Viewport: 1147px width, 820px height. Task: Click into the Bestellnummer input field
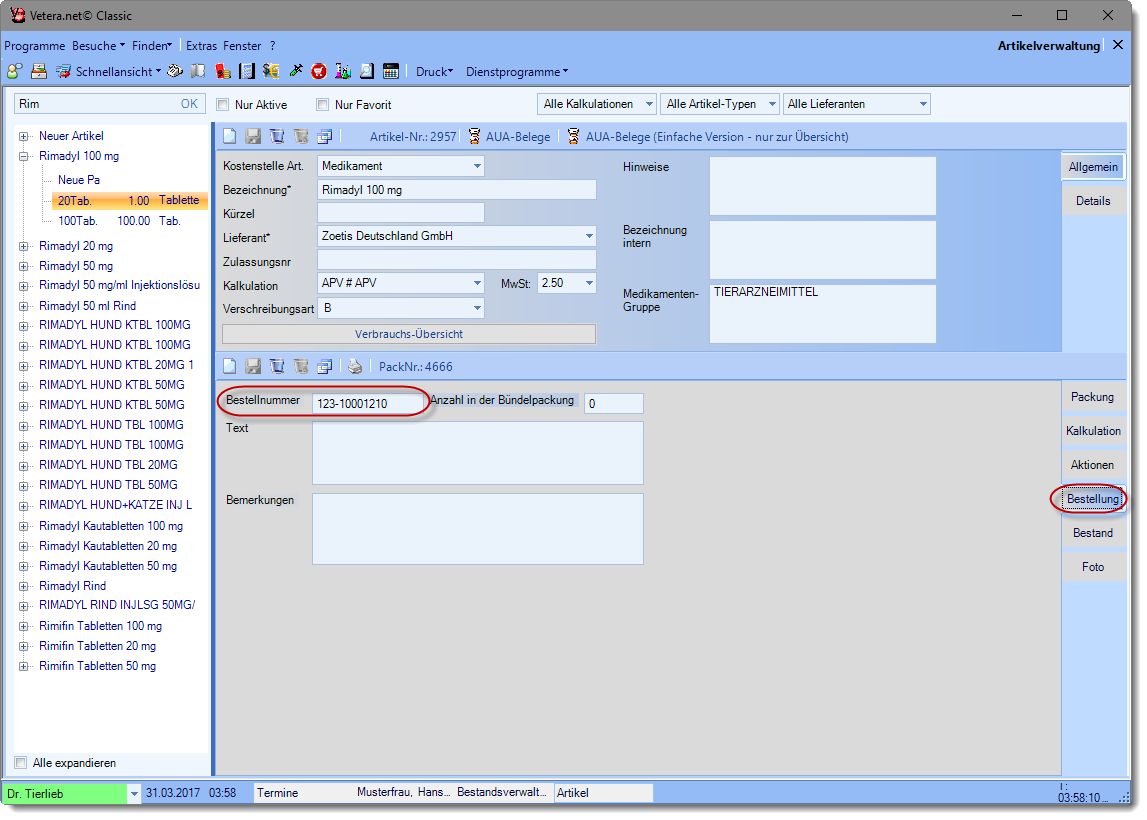coord(365,404)
